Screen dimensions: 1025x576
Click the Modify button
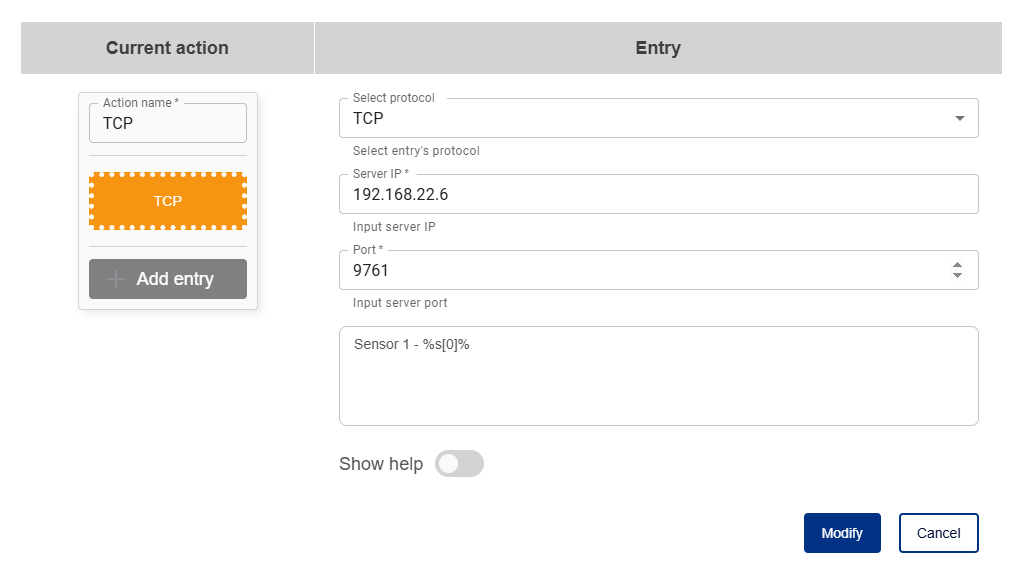[x=842, y=533]
